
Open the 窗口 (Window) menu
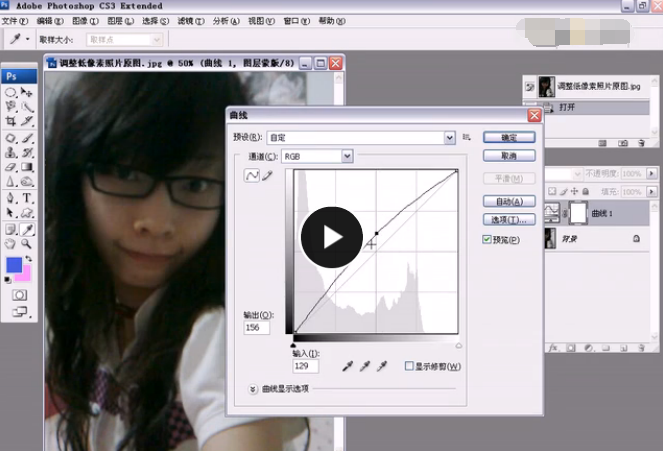pos(296,21)
